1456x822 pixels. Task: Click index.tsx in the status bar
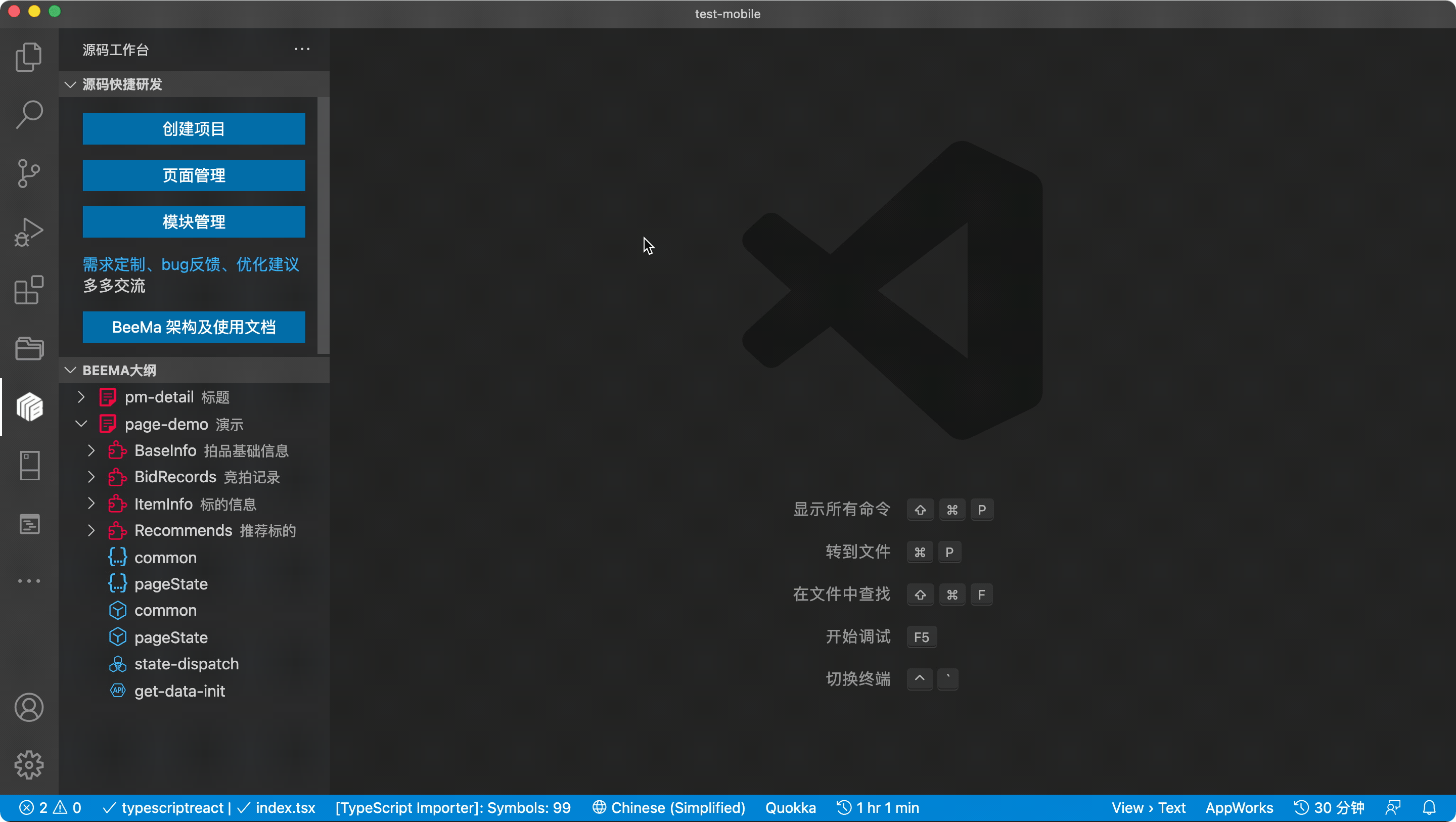[277, 807]
